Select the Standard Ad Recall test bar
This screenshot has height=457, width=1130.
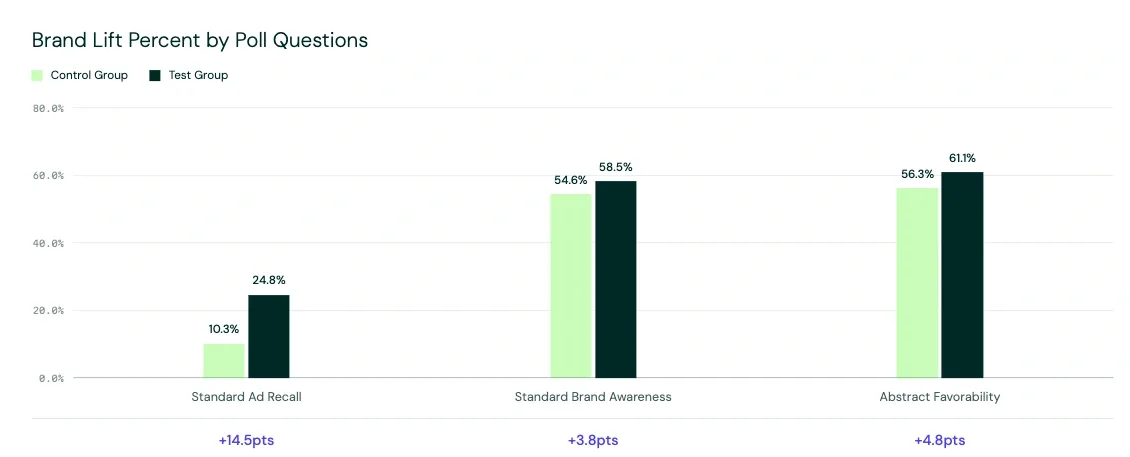(269, 336)
